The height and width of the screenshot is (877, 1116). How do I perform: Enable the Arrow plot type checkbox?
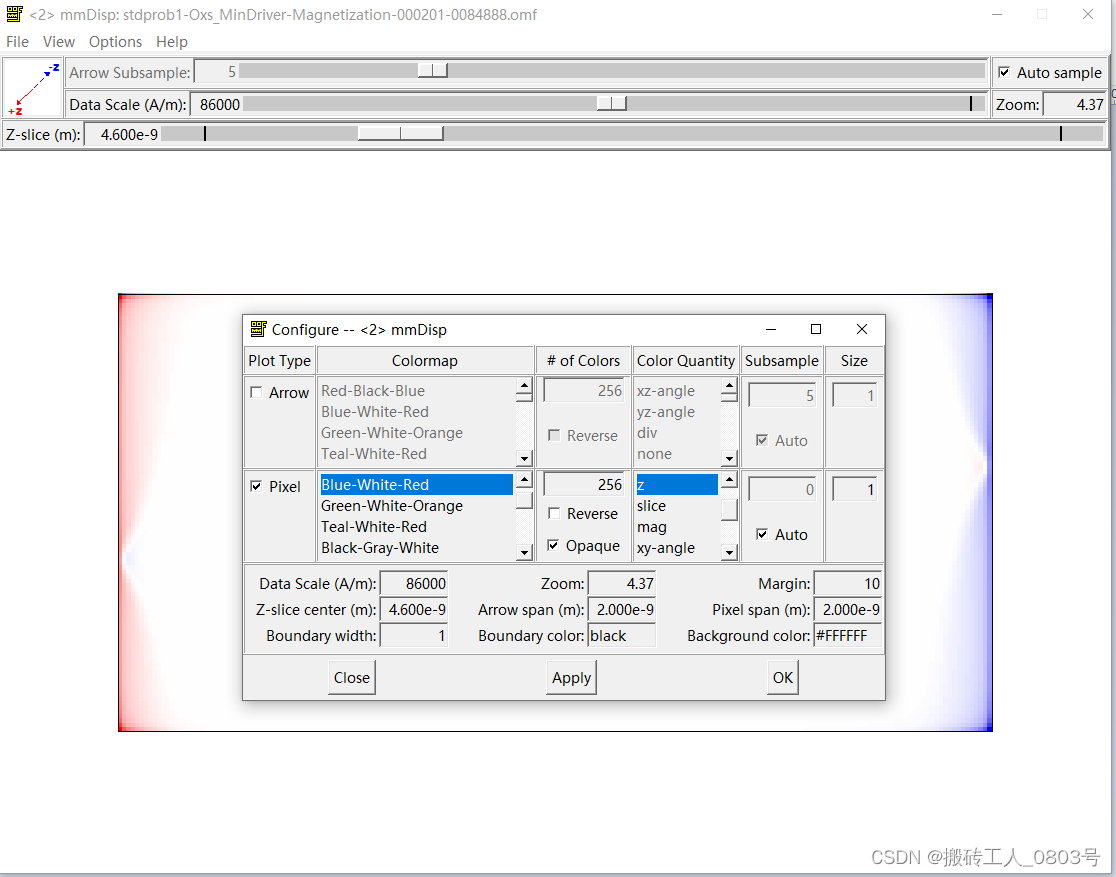[x=256, y=392]
